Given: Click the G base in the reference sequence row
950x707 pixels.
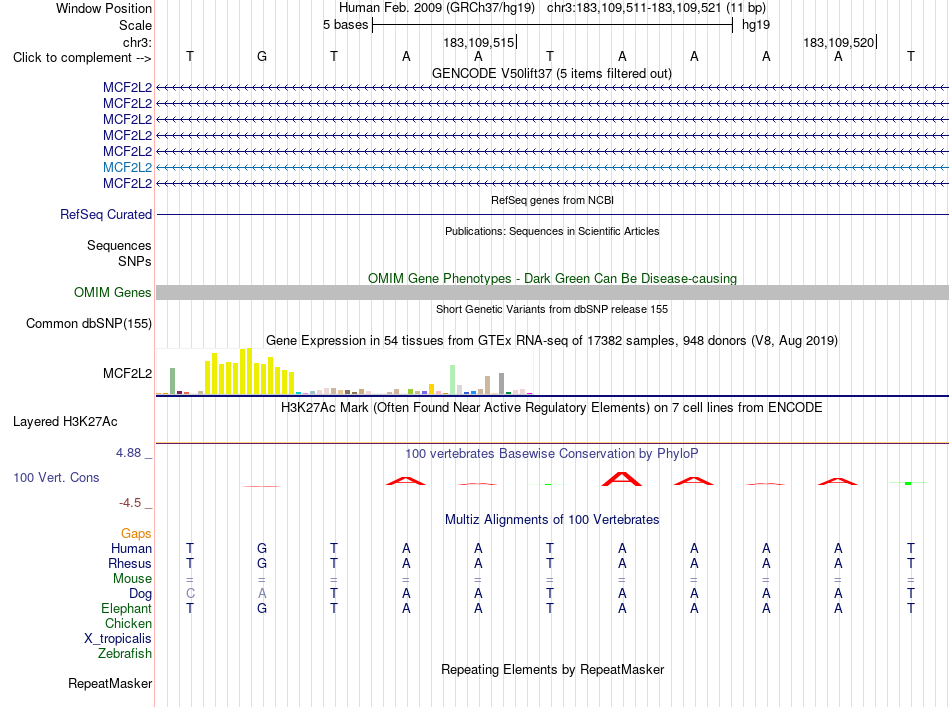Looking at the screenshot, I should click(262, 56).
